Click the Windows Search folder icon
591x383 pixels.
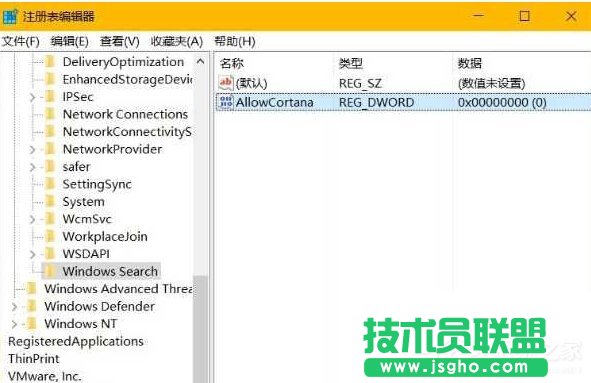50,271
